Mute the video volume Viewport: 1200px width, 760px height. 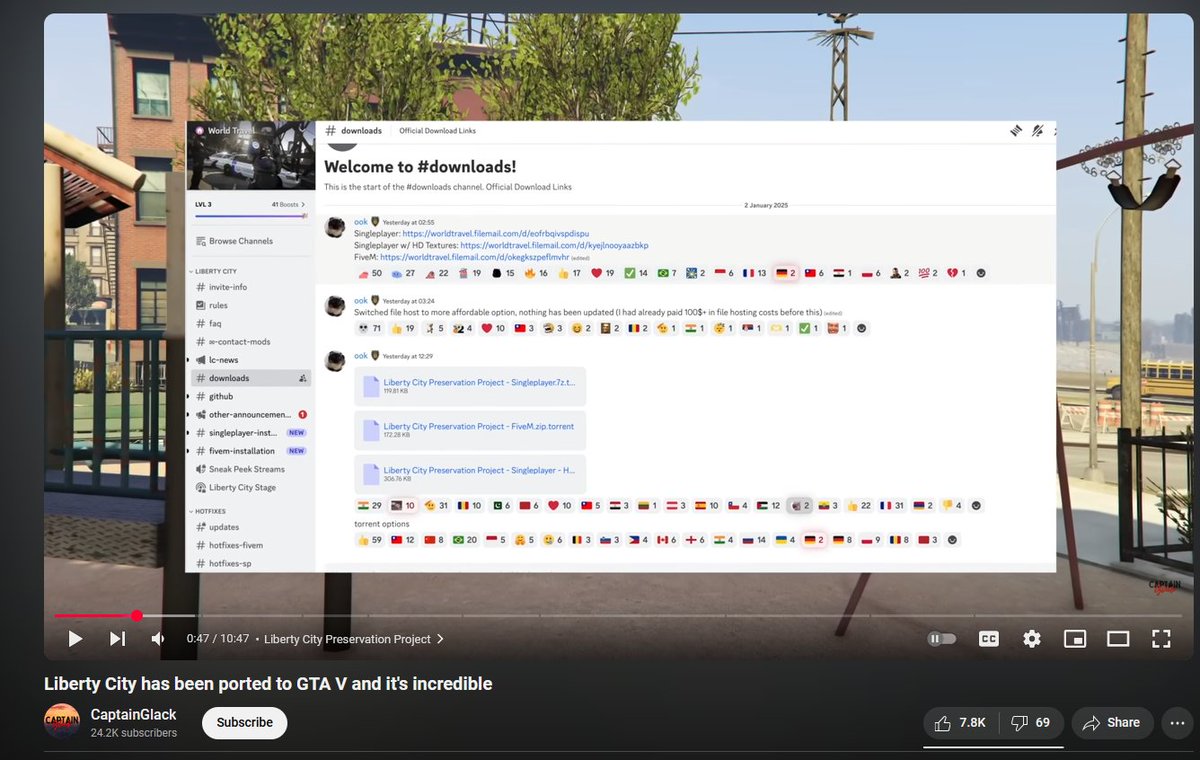158,638
